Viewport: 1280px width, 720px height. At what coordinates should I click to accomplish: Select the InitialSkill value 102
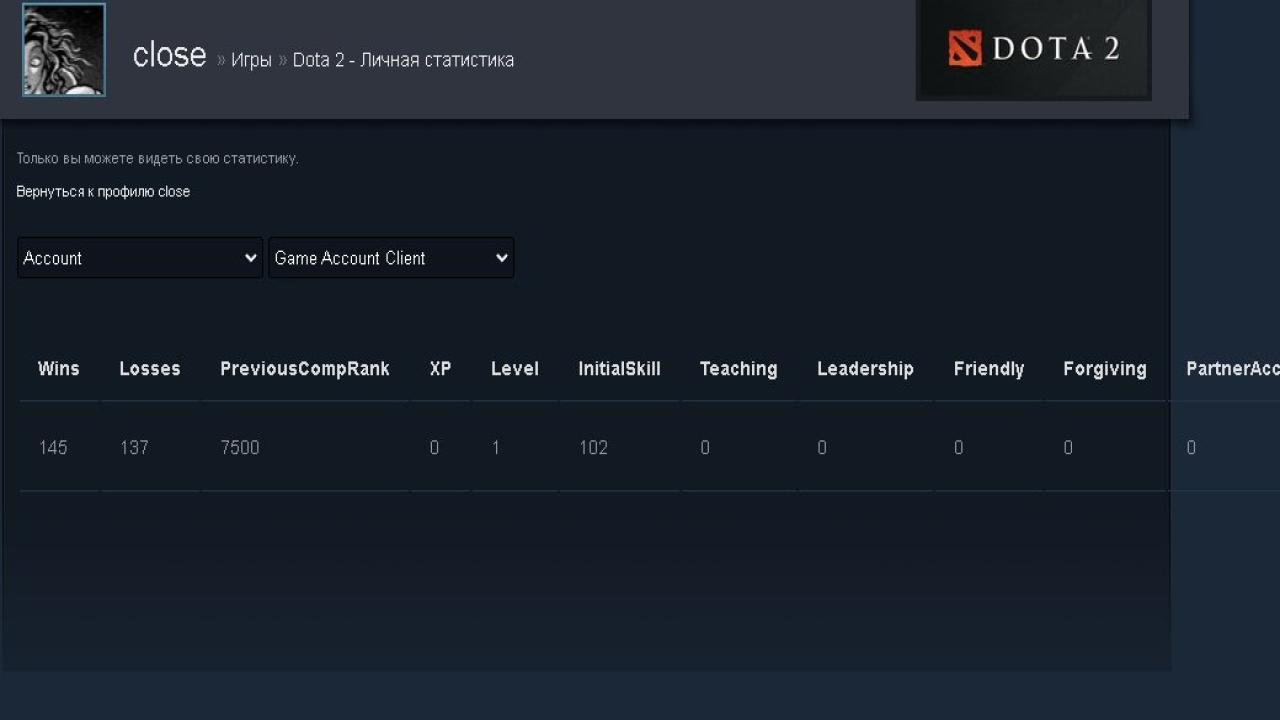[593, 448]
